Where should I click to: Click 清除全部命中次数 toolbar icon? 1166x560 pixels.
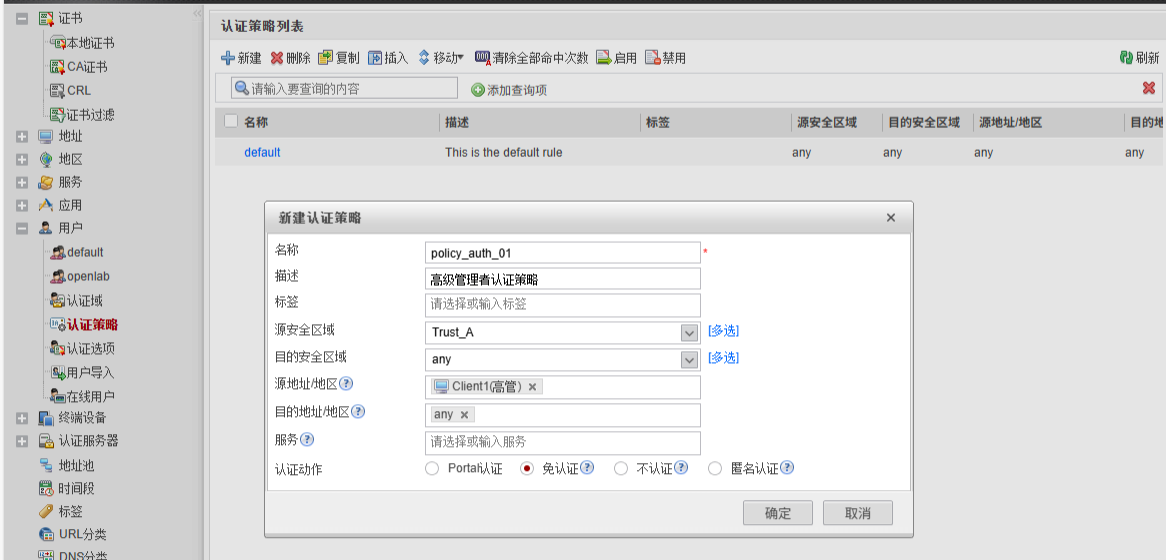click(x=482, y=58)
